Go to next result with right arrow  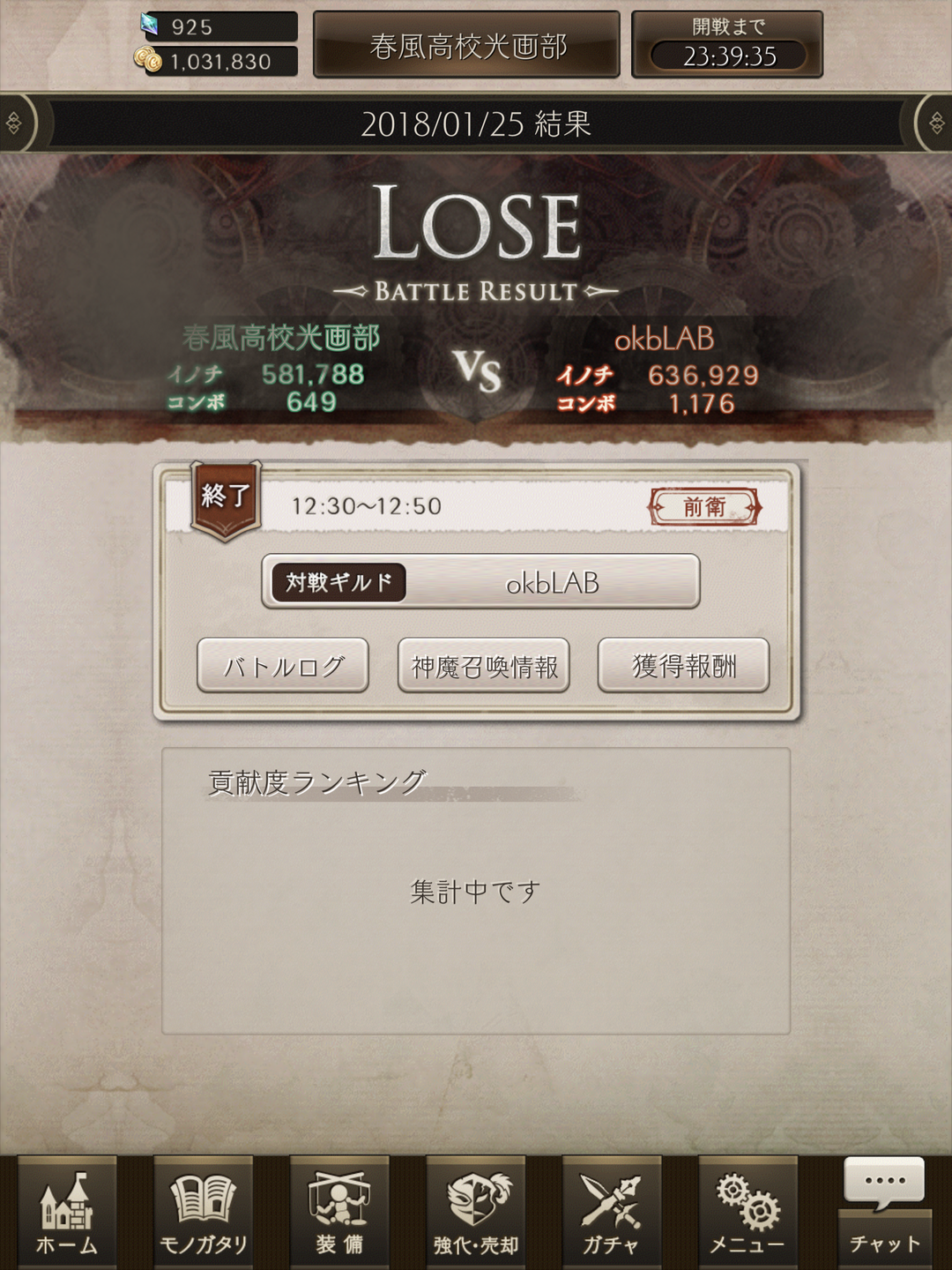click(935, 123)
